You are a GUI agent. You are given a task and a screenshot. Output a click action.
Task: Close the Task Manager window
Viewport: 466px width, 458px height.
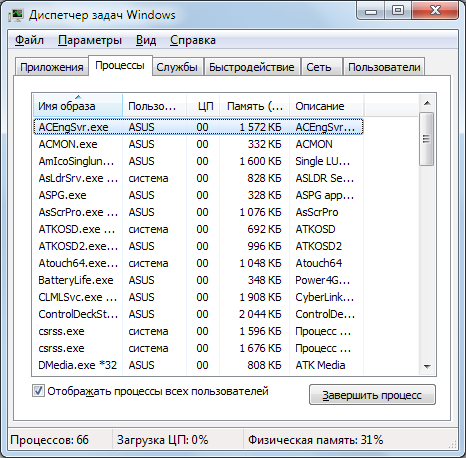pyautogui.click(x=436, y=10)
